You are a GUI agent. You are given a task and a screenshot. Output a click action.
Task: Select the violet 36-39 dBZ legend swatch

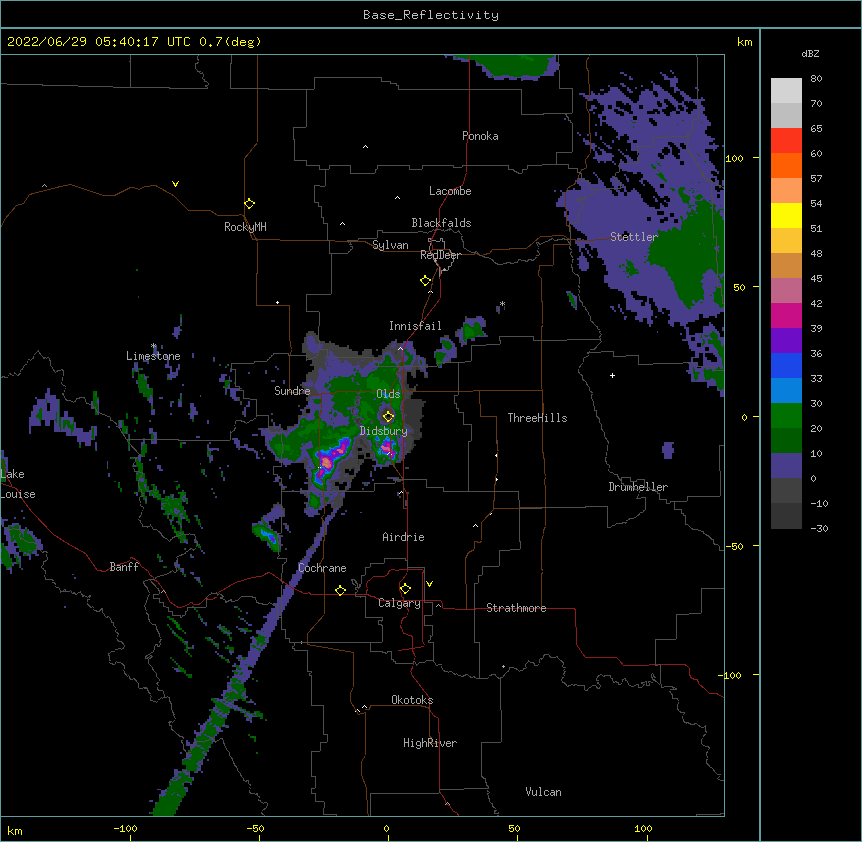(x=786, y=341)
